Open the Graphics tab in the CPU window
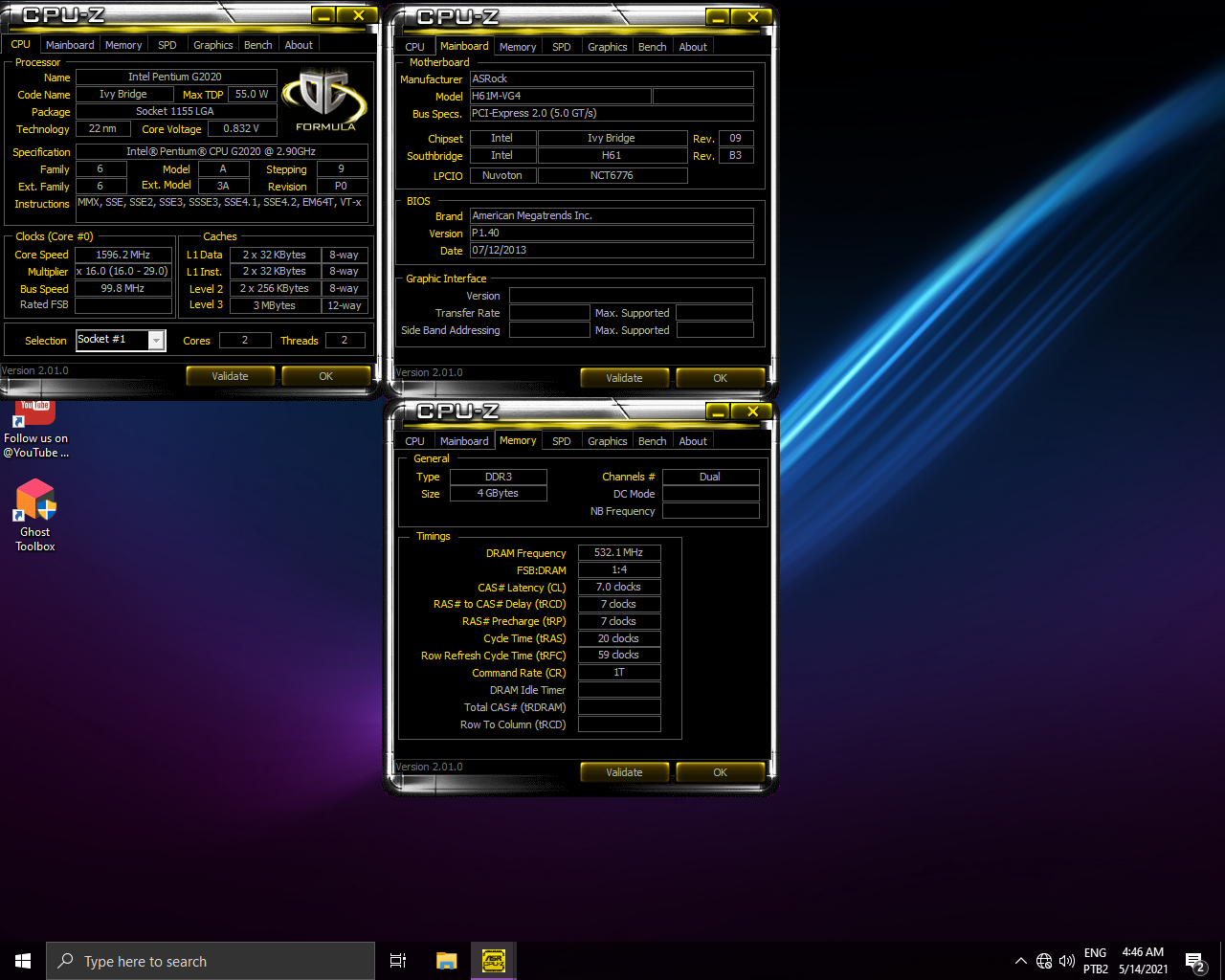The height and width of the screenshot is (980, 1225). tap(212, 45)
